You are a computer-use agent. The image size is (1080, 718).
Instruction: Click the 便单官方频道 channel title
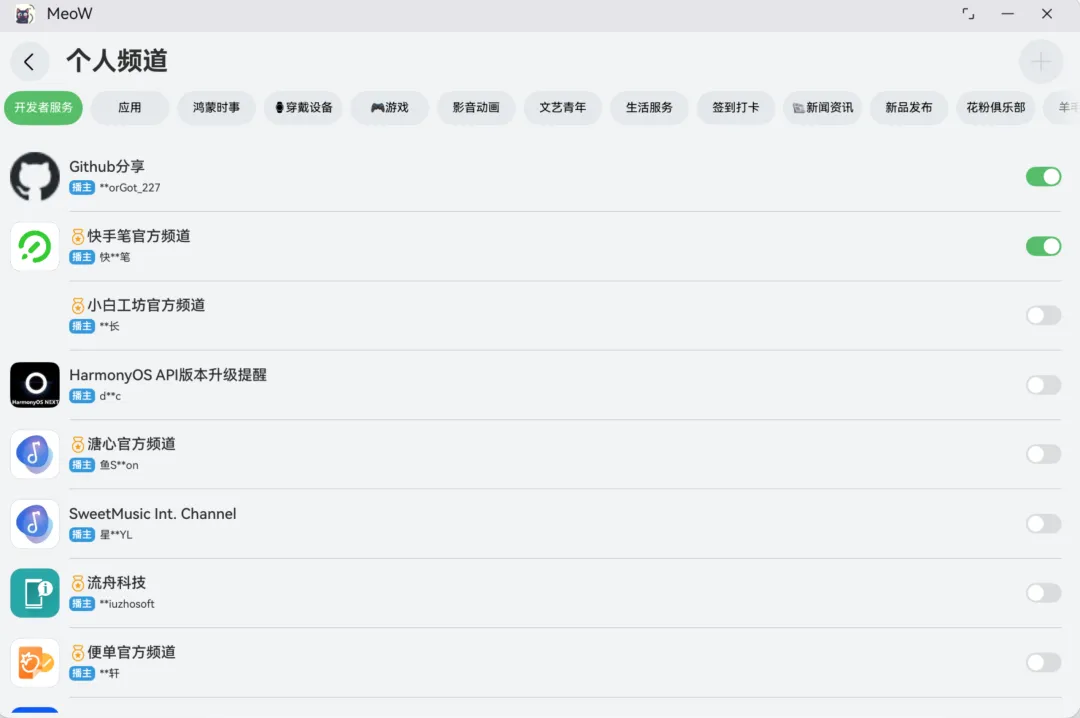tap(131, 653)
